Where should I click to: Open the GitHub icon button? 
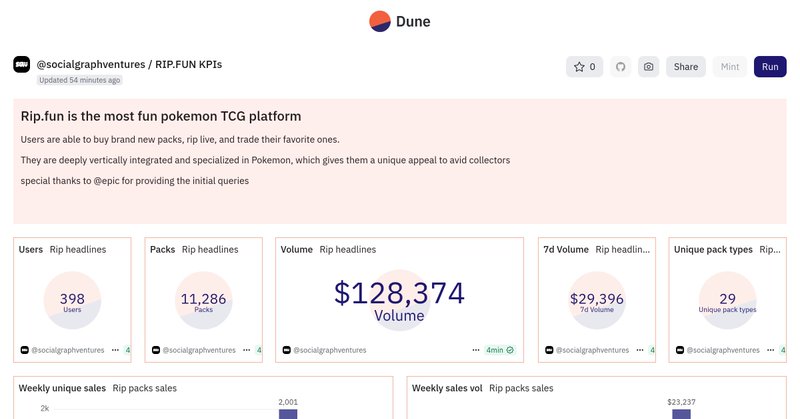point(620,67)
